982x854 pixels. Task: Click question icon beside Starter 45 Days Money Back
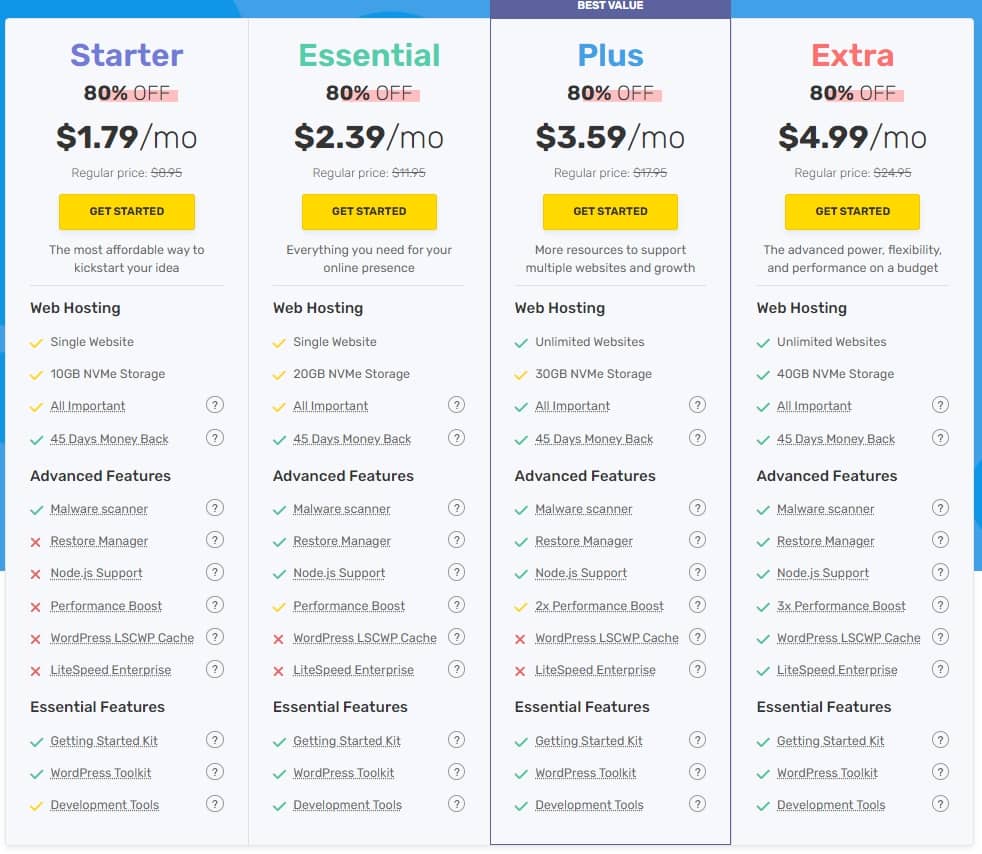pos(215,438)
